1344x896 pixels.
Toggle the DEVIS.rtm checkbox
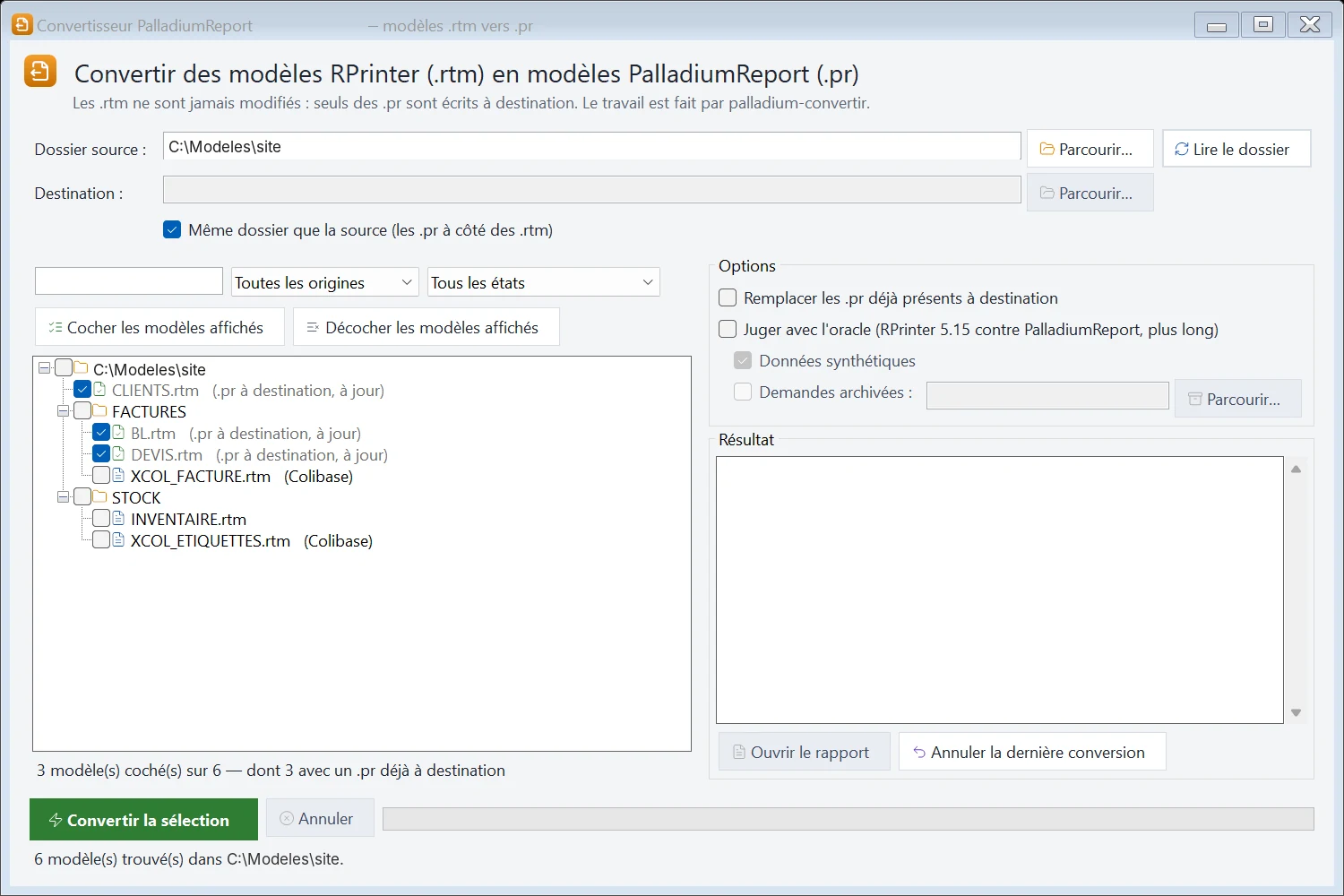tap(101, 454)
